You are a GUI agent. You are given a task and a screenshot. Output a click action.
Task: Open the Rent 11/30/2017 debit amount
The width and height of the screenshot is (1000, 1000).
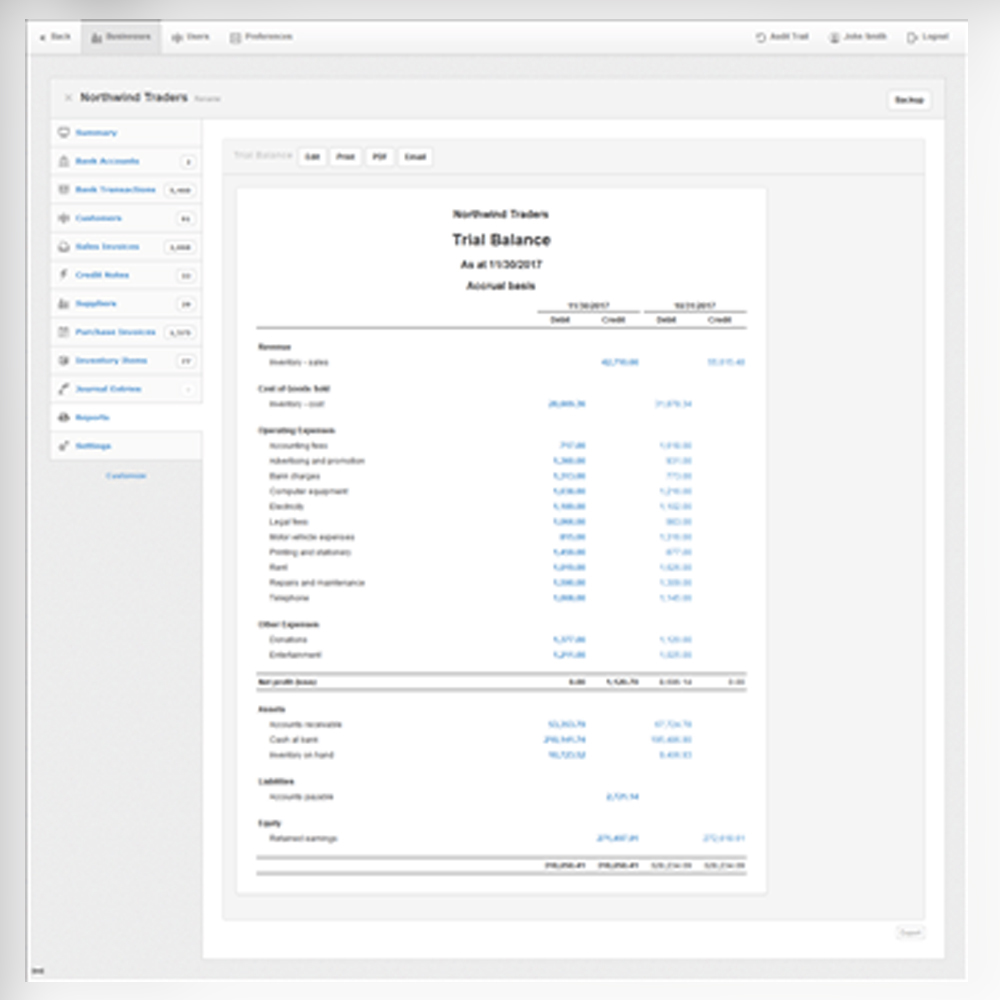(x=569, y=568)
